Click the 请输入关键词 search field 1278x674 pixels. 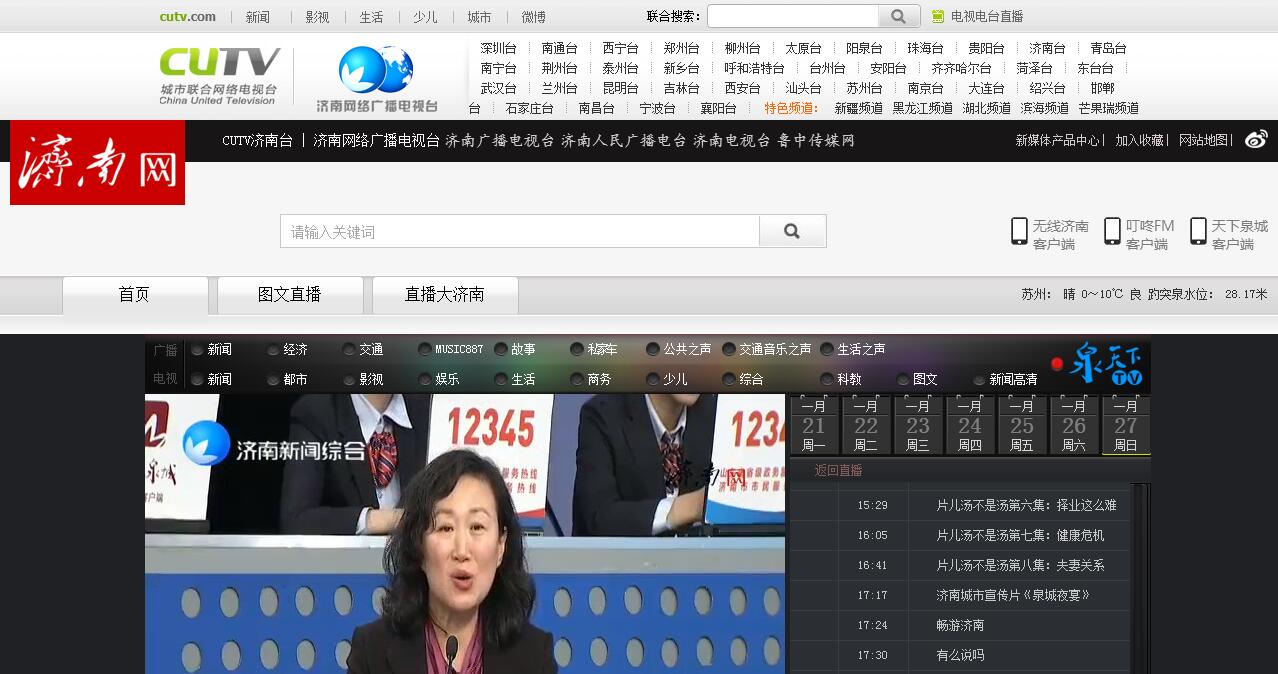click(x=519, y=232)
